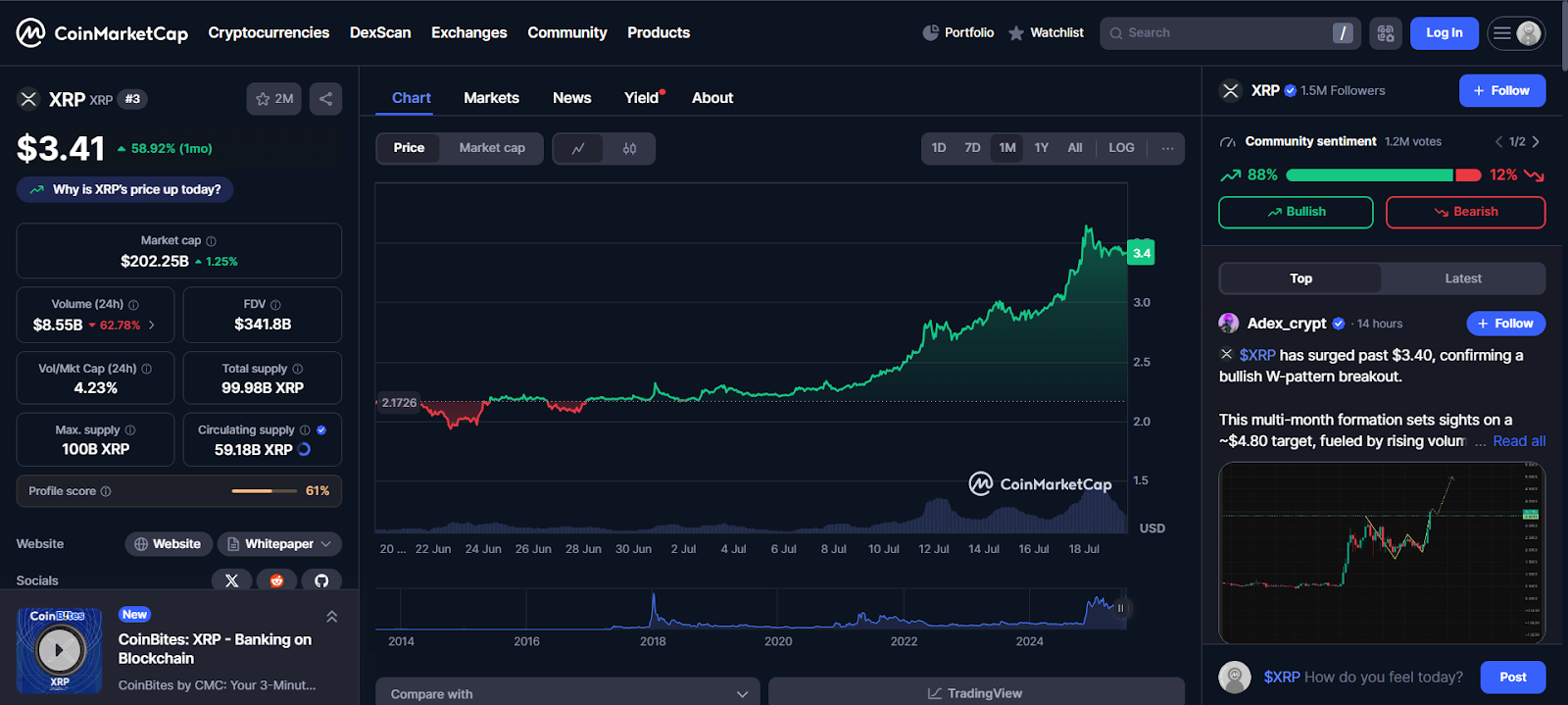The image size is (1568, 705).
Task: Switch chart to Price view
Action: coord(409,148)
